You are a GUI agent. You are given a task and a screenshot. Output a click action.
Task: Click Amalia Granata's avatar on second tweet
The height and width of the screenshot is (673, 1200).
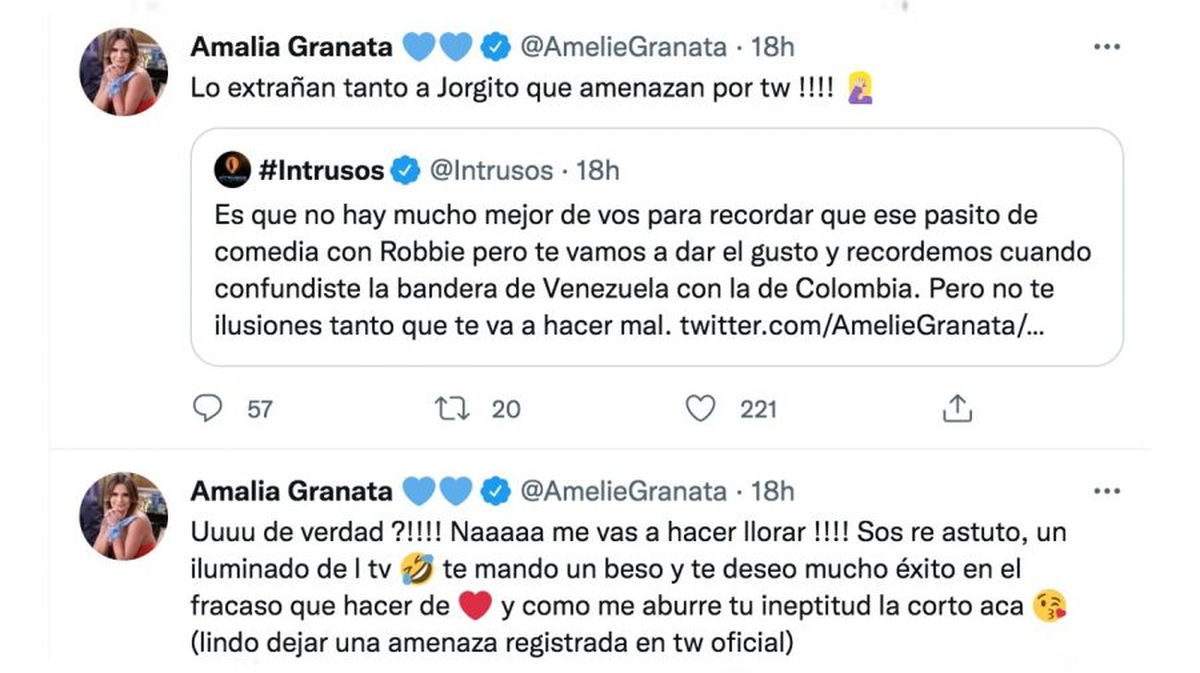[x=123, y=515]
